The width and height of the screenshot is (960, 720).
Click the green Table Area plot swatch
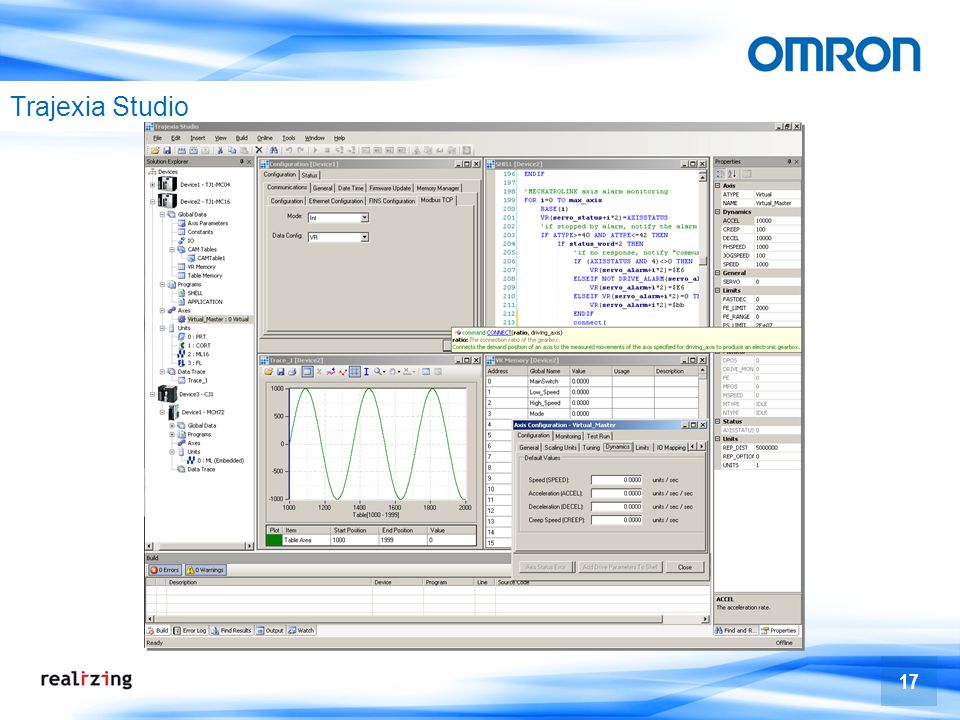click(274, 540)
